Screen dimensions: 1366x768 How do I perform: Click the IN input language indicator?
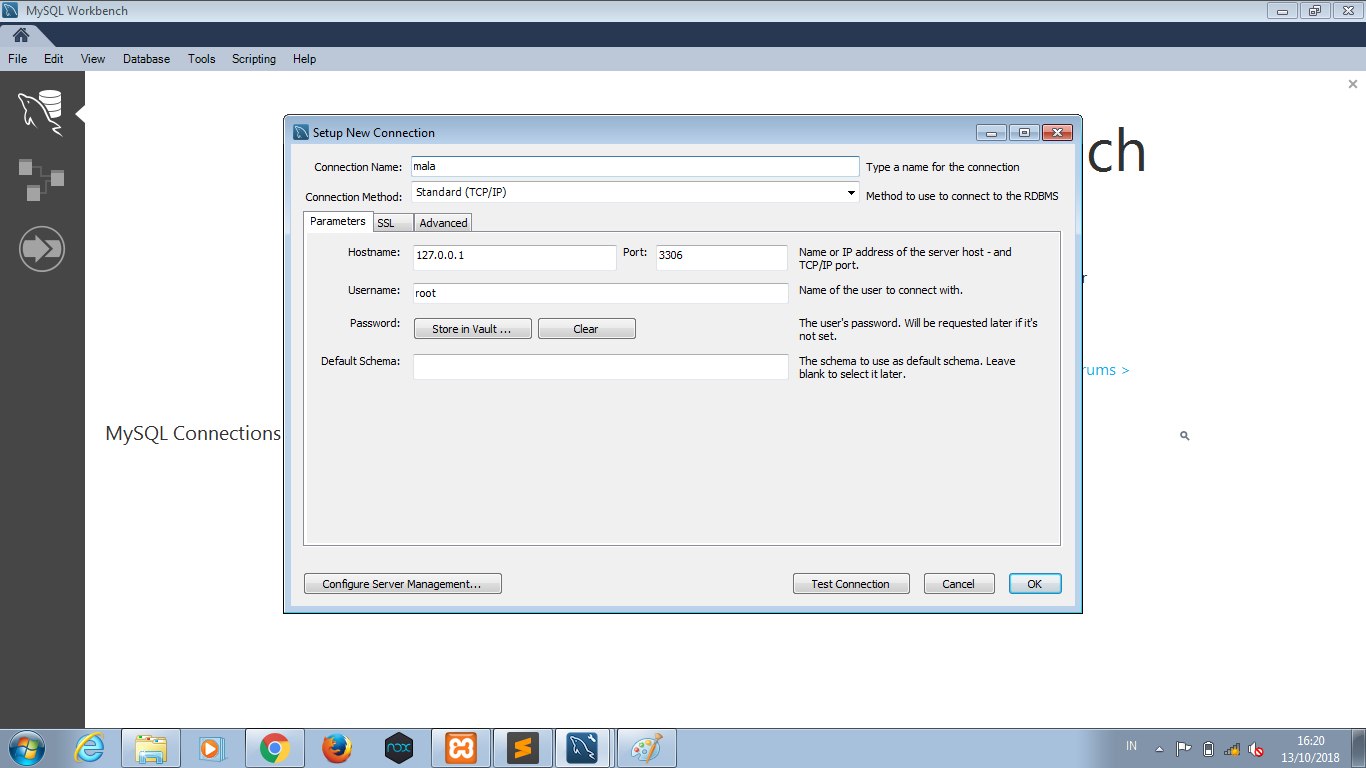tap(1131, 746)
